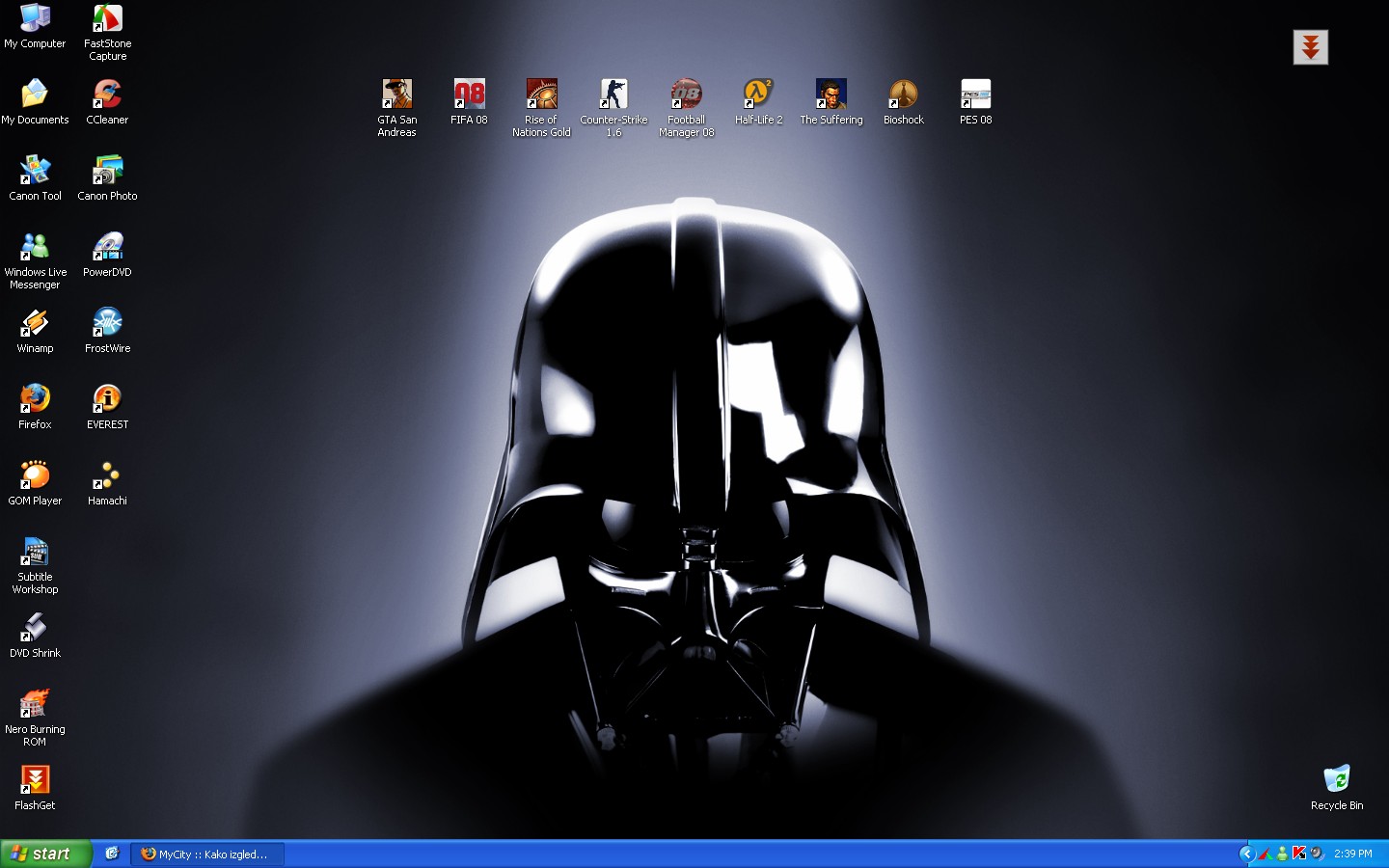This screenshot has height=868, width=1389.
Task: Click the Kaspersky antivirus tray icon
Action: click(x=1299, y=854)
